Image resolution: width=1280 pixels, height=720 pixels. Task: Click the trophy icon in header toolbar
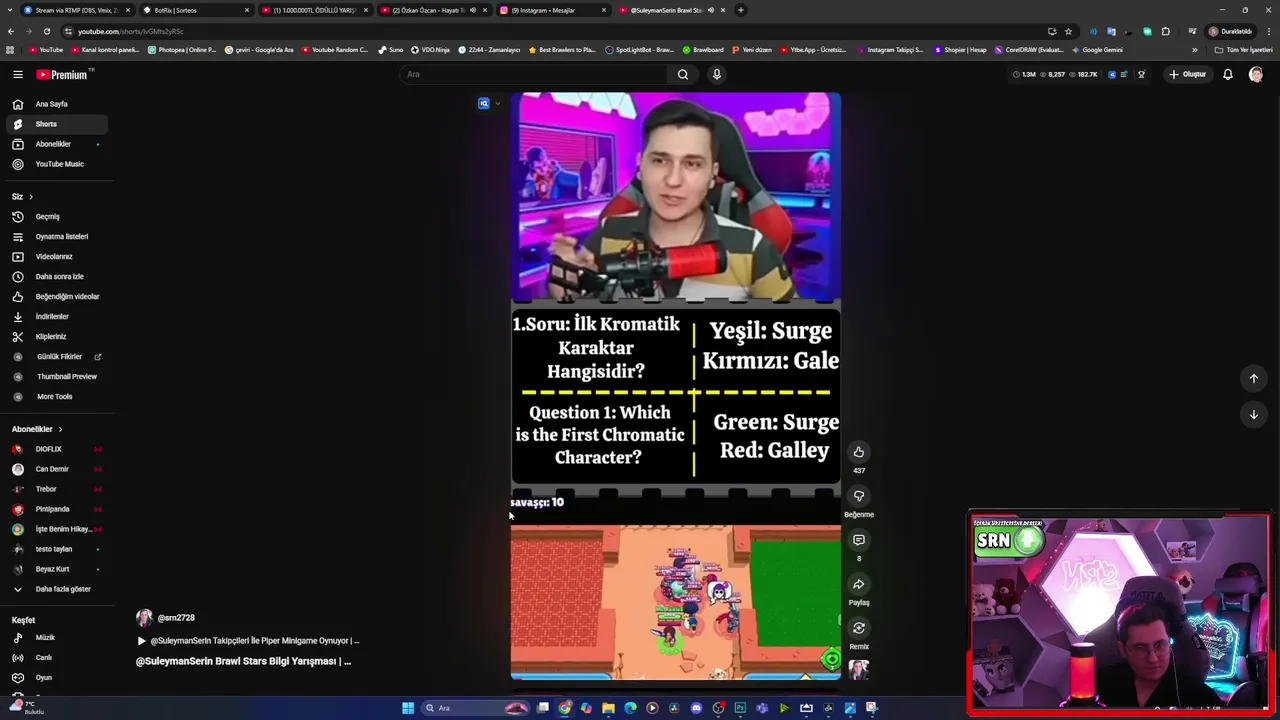[x=1141, y=74]
